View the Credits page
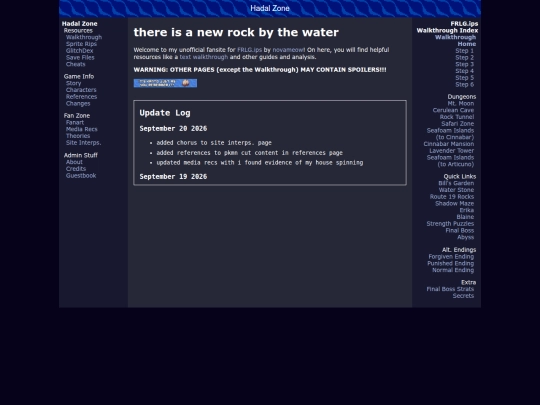This screenshot has height=405, width=540. point(76,169)
